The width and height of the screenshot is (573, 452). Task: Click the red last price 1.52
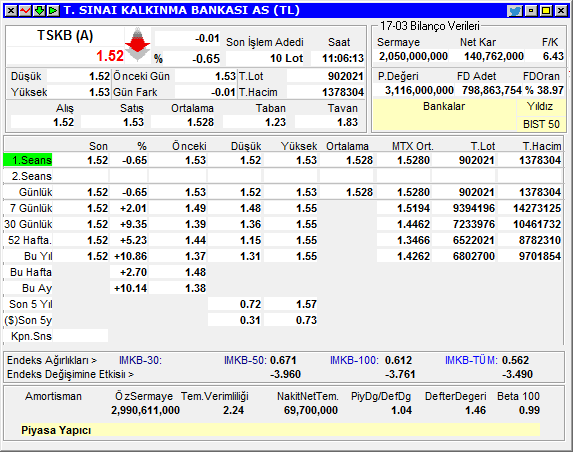(110, 56)
